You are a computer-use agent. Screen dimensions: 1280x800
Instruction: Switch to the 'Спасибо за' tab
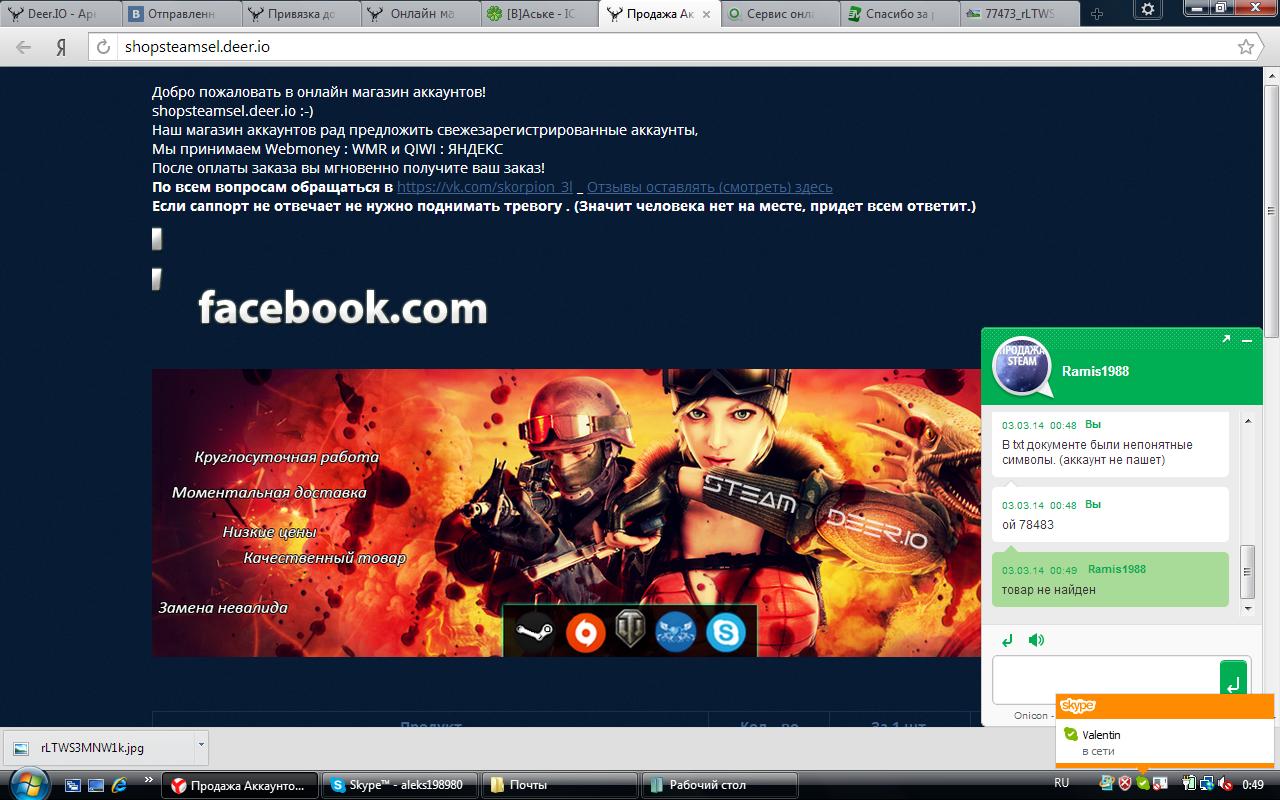(900, 14)
